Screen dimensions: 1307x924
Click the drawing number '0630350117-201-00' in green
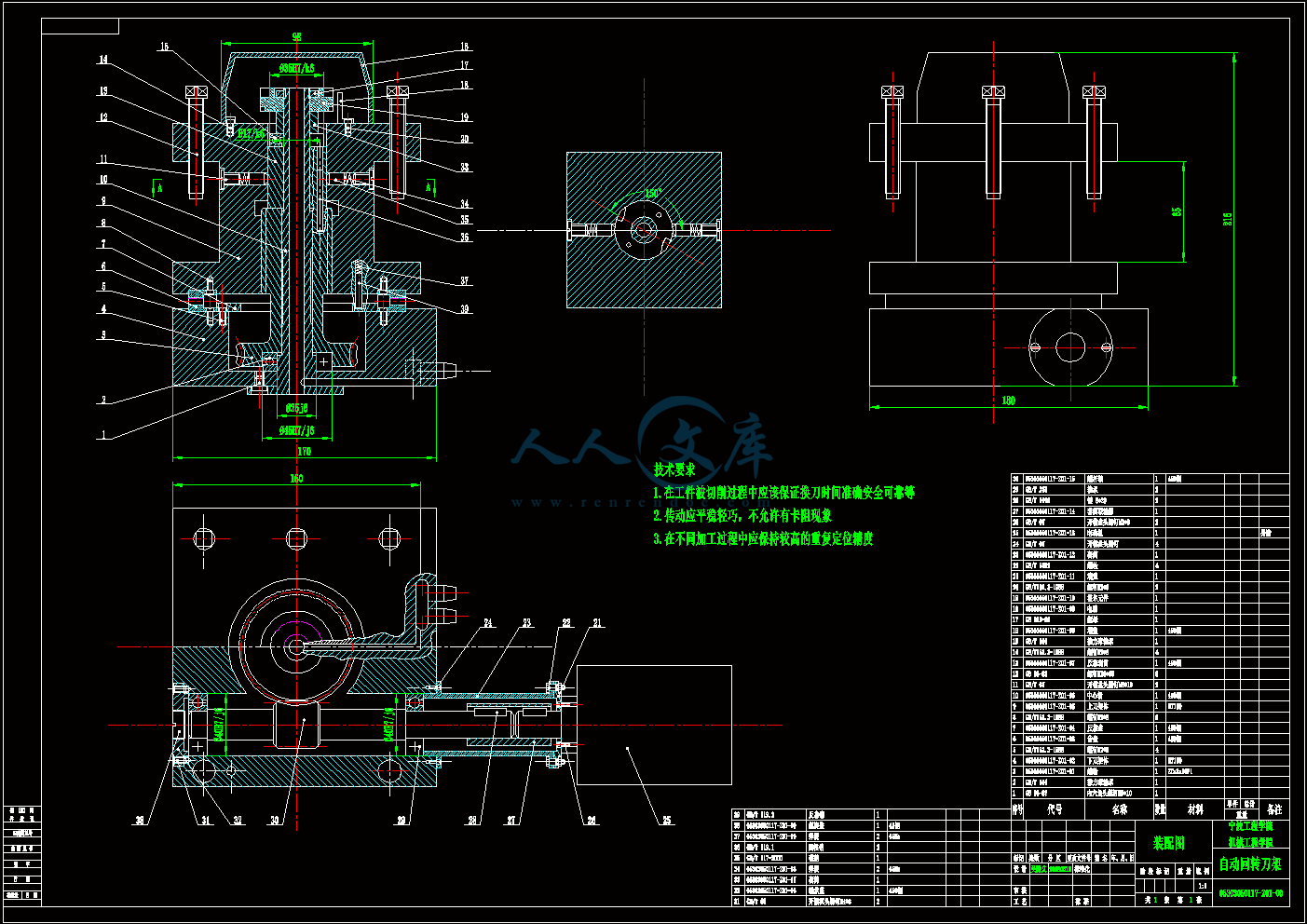pyautogui.click(x=1250, y=894)
